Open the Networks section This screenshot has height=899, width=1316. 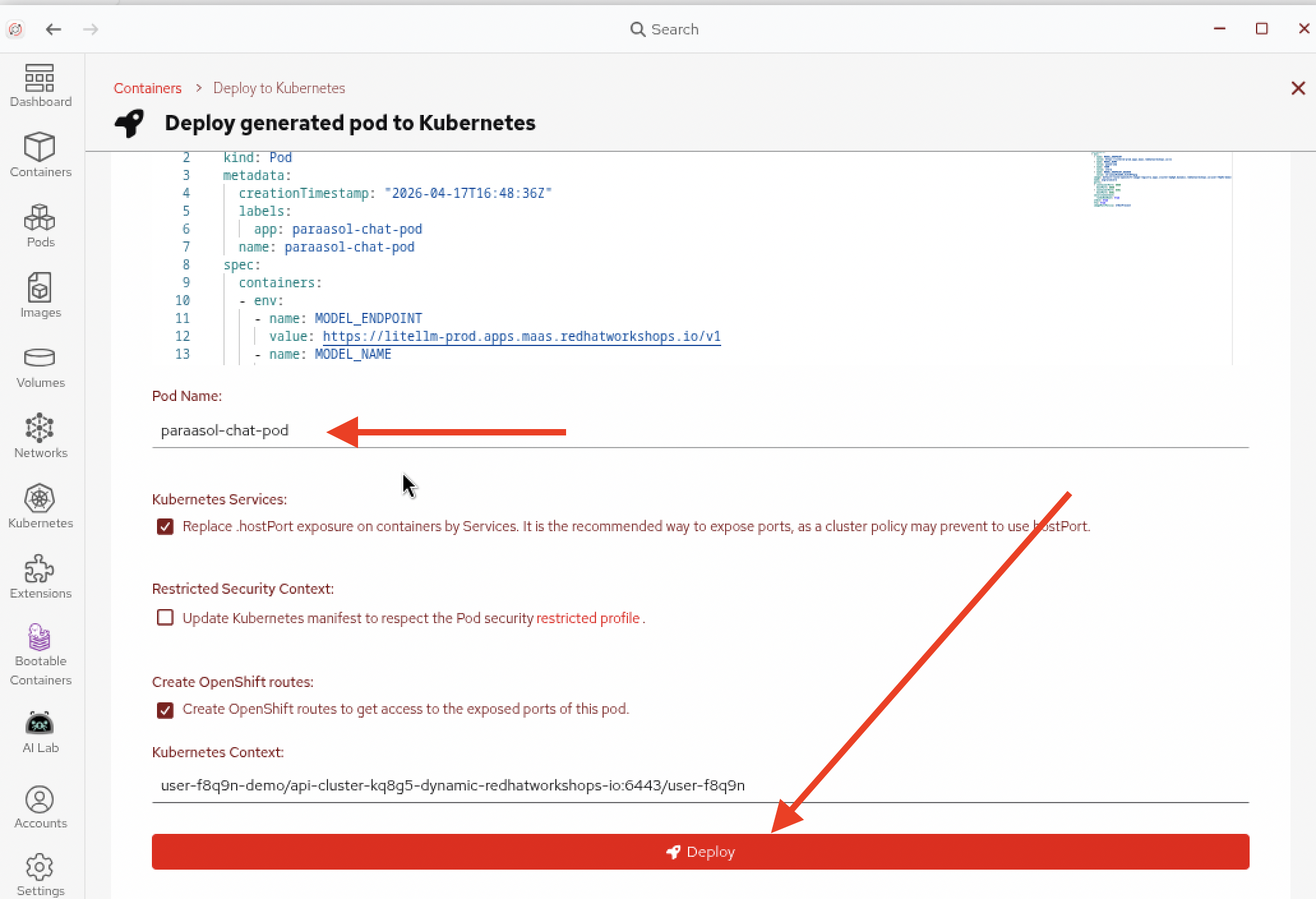(x=40, y=435)
